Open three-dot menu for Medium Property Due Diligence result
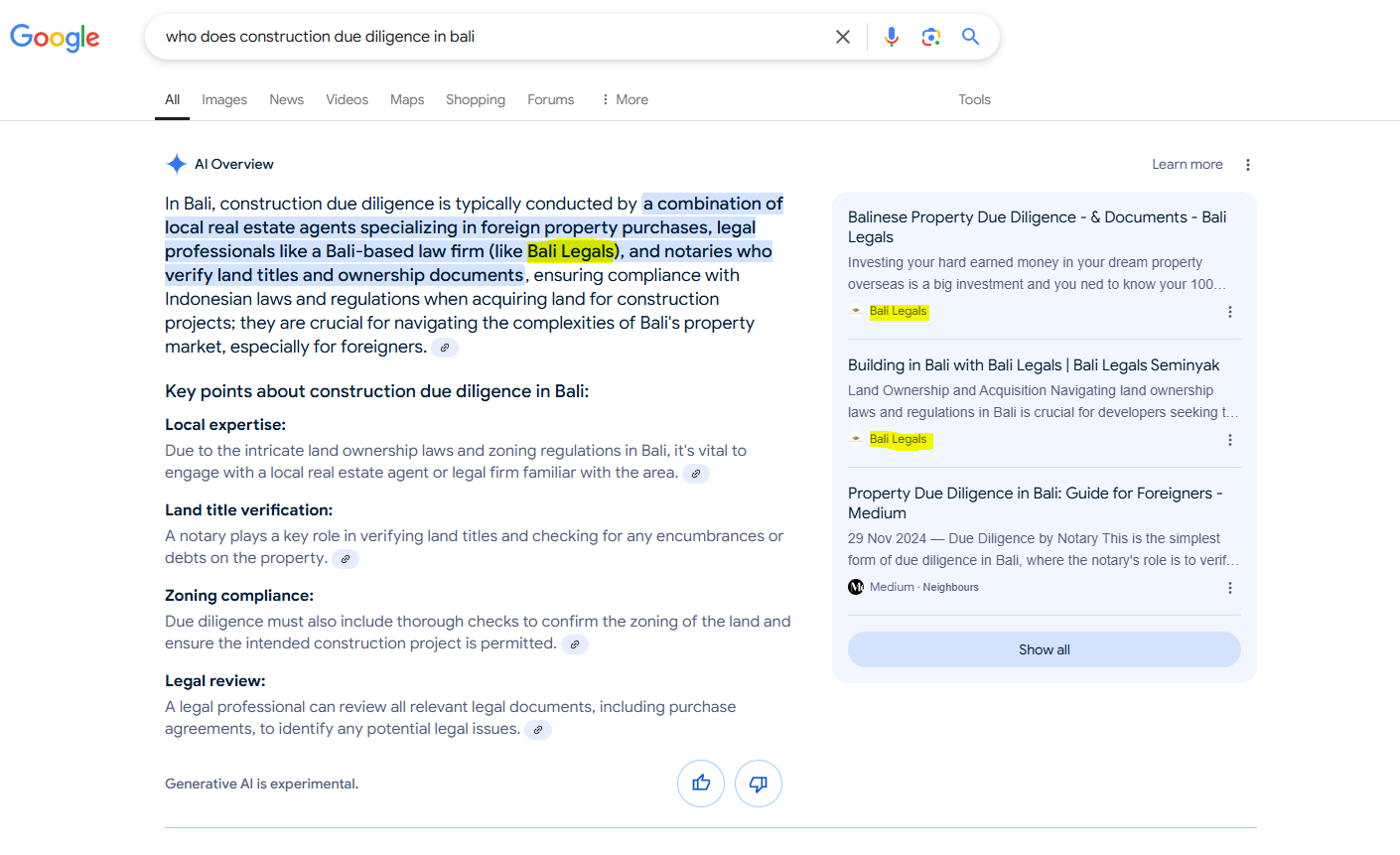Screen dimensions: 1400x855 [x=1230, y=588]
